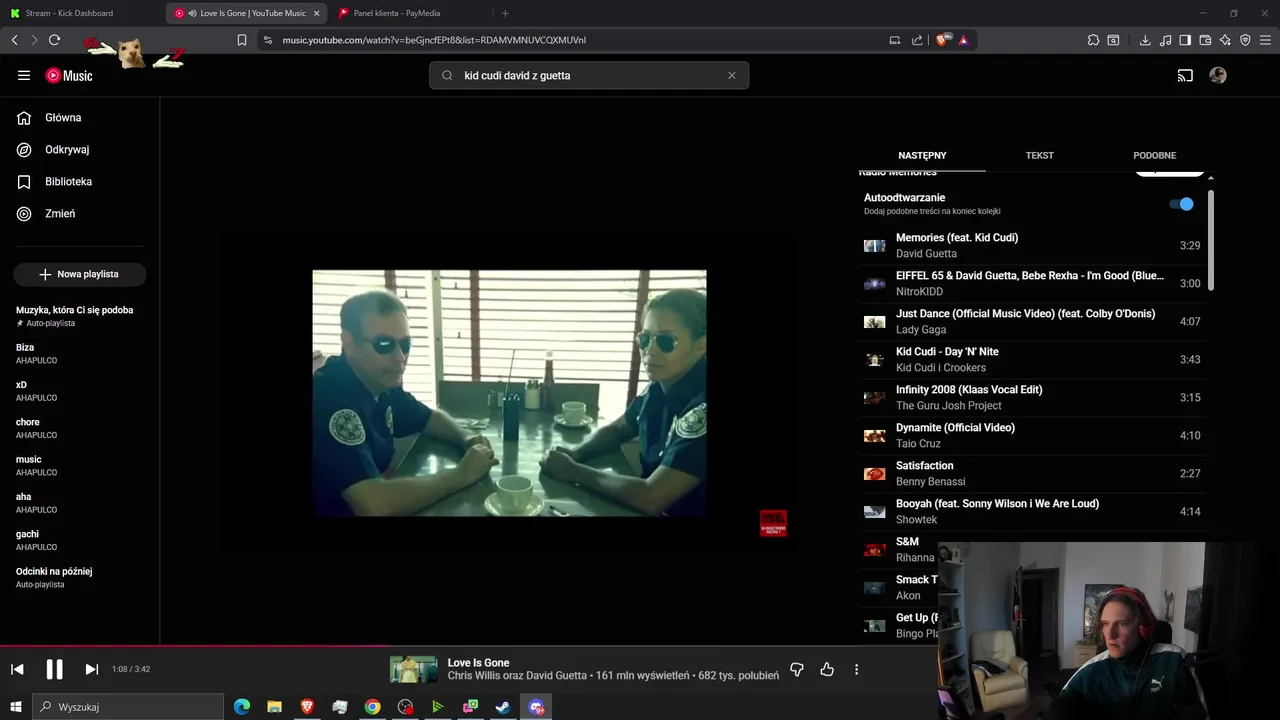
Task: Open the hamburger guide menu
Action: click(24, 75)
